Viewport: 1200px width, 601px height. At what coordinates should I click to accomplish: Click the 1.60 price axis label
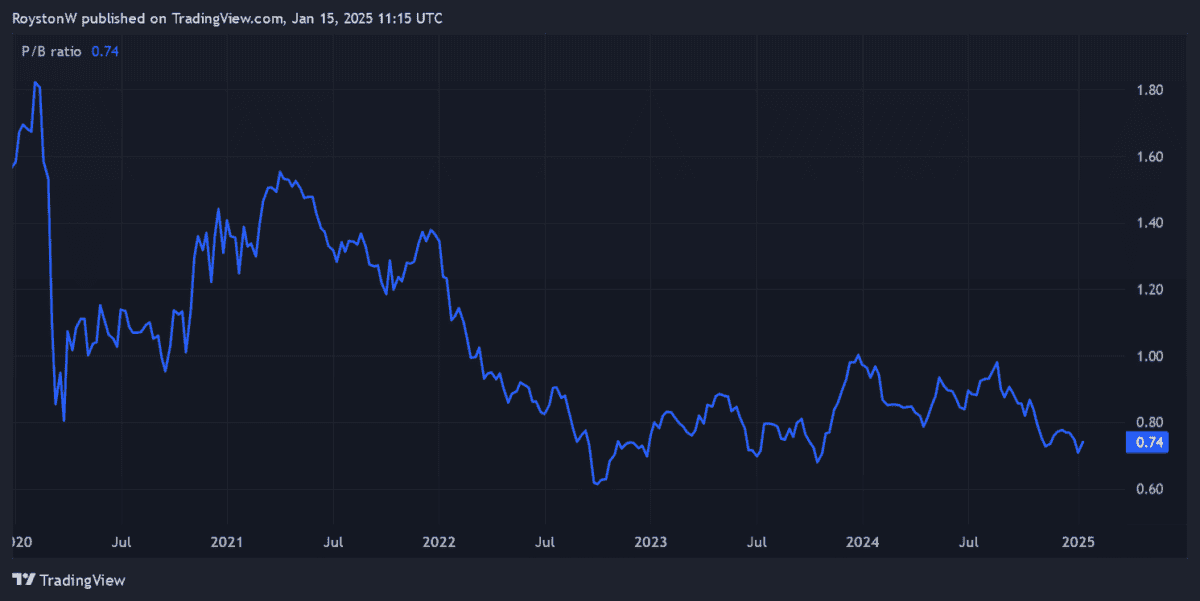1150,157
